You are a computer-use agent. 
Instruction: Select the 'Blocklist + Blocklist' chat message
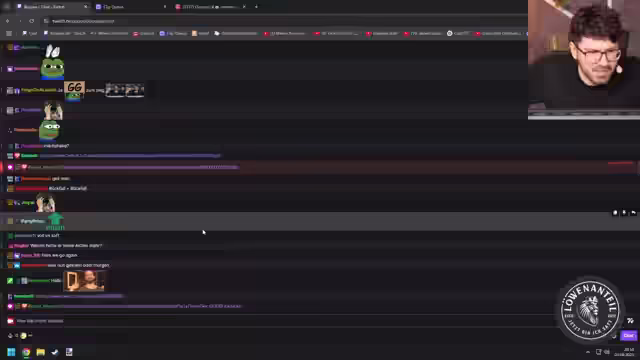tap(68, 188)
